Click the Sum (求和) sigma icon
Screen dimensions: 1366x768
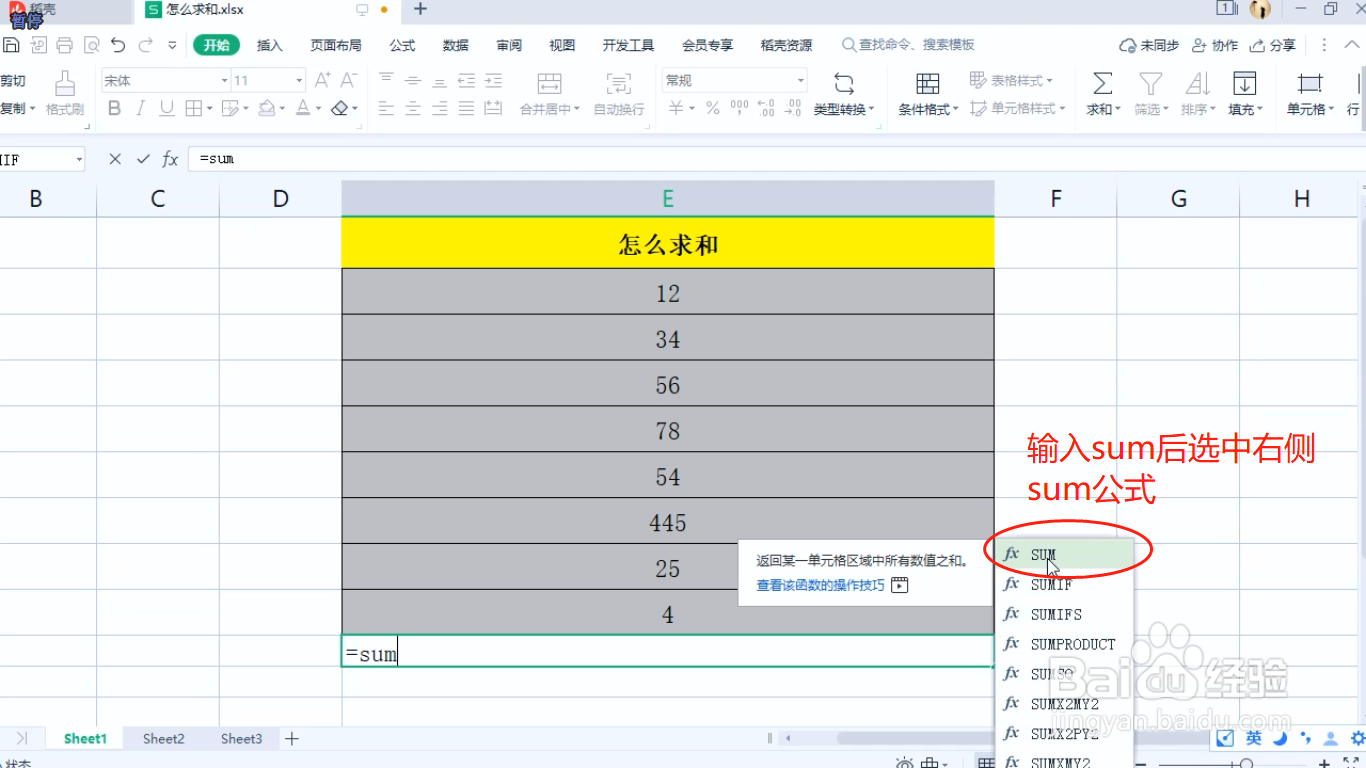point(1103,83)
